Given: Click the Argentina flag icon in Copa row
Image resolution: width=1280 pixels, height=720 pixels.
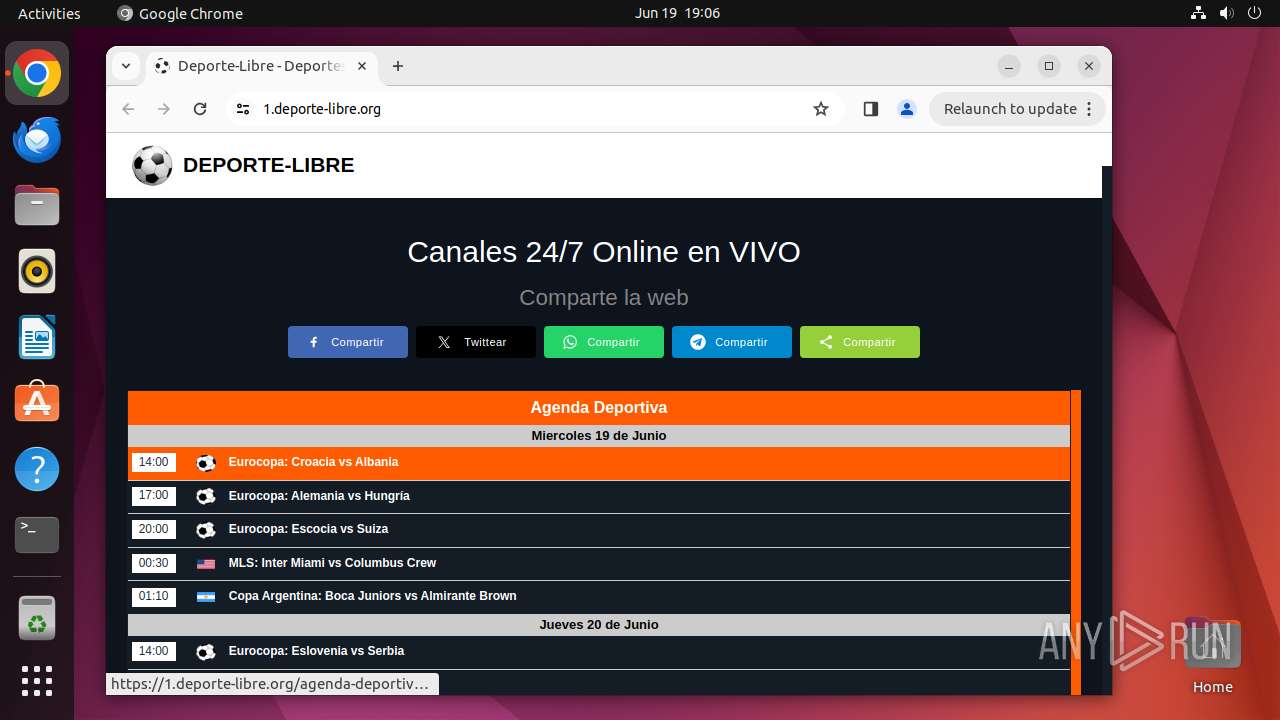Looking at the screenshot, I should (x=206, y=597).
